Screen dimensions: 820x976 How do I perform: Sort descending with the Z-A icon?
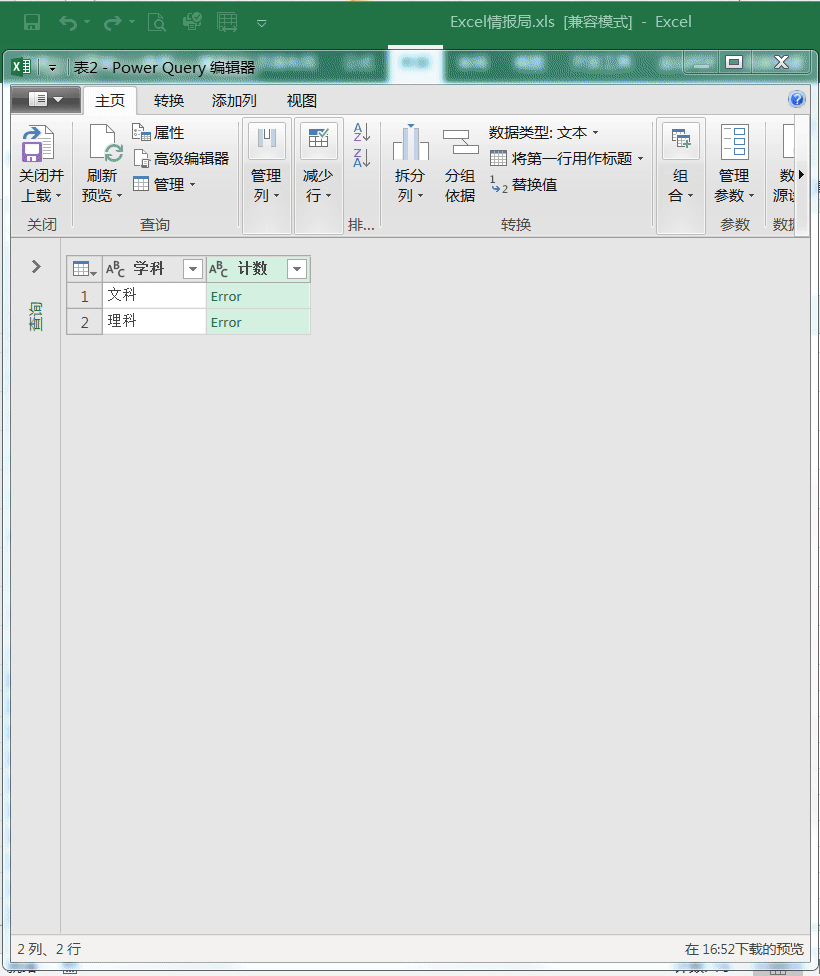click(362, 158)
